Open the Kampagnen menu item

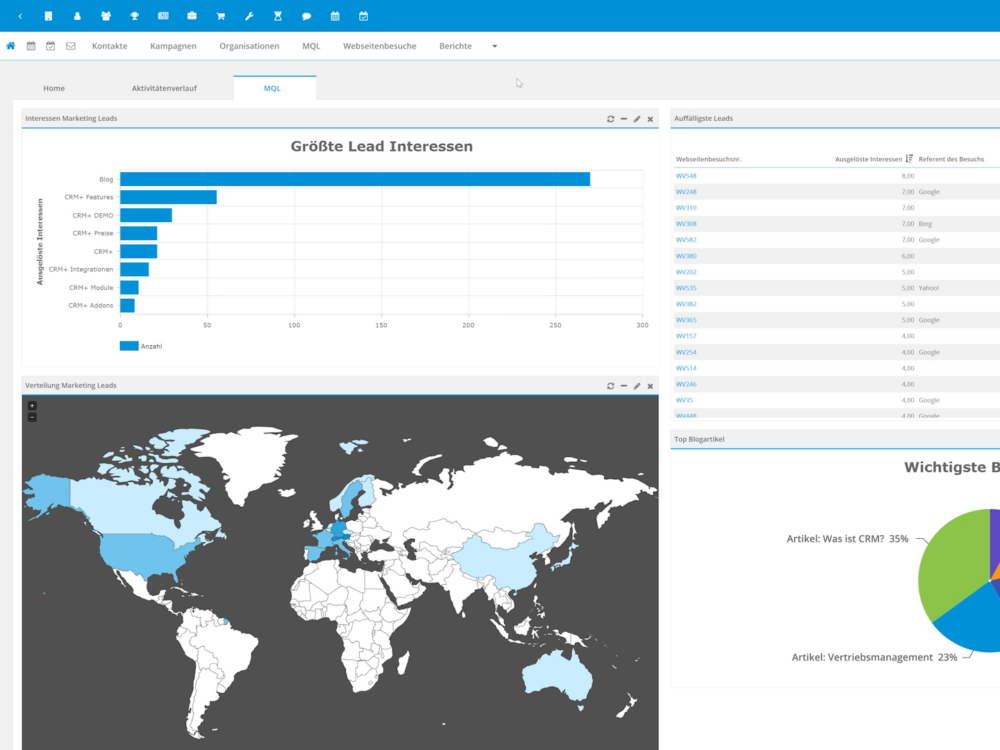173,46
